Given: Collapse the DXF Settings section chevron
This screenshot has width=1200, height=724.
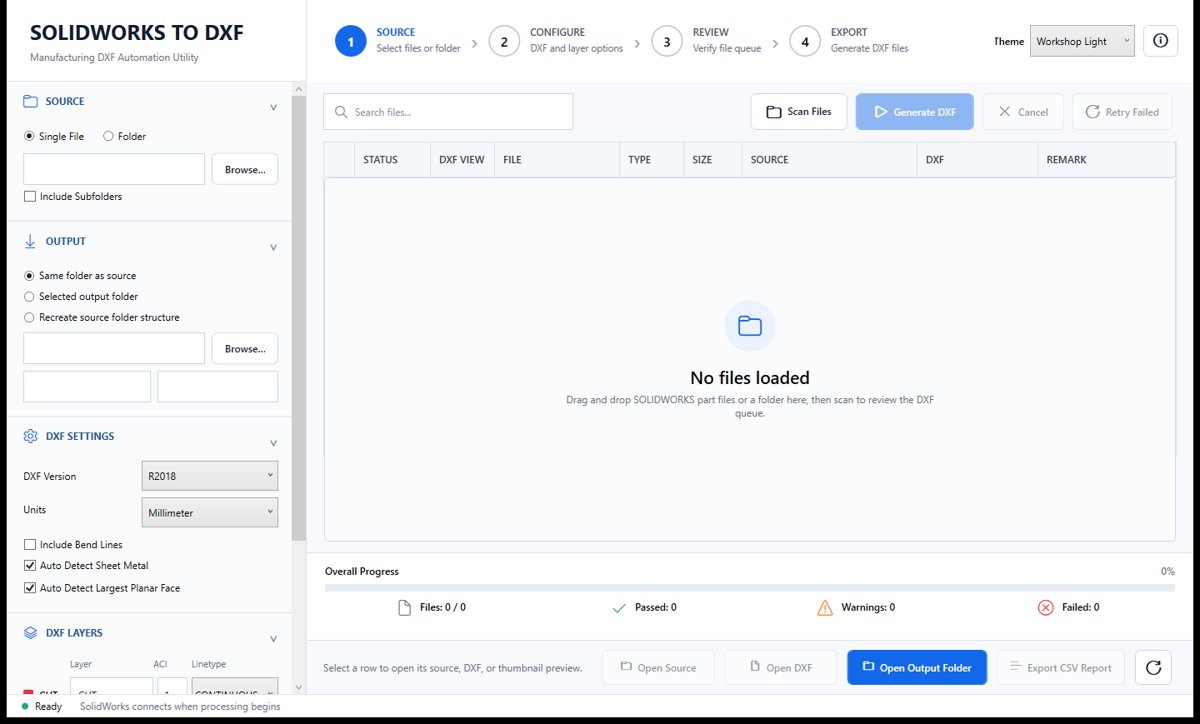Looking at the screenshot, I should [273, 443].
